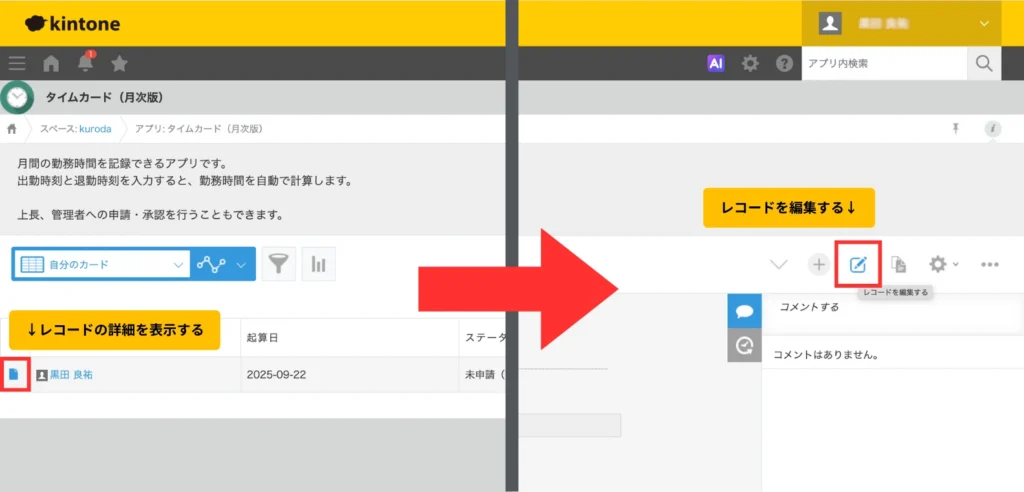
Task: Open the help question mark icon
Action: [x=784, y=64]
